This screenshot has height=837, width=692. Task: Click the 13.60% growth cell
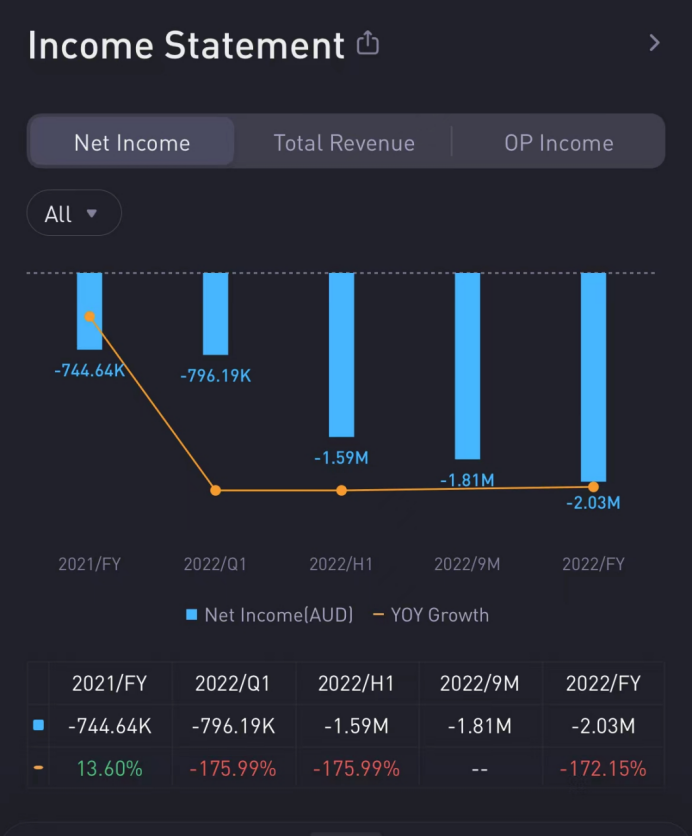pos(109,769)
